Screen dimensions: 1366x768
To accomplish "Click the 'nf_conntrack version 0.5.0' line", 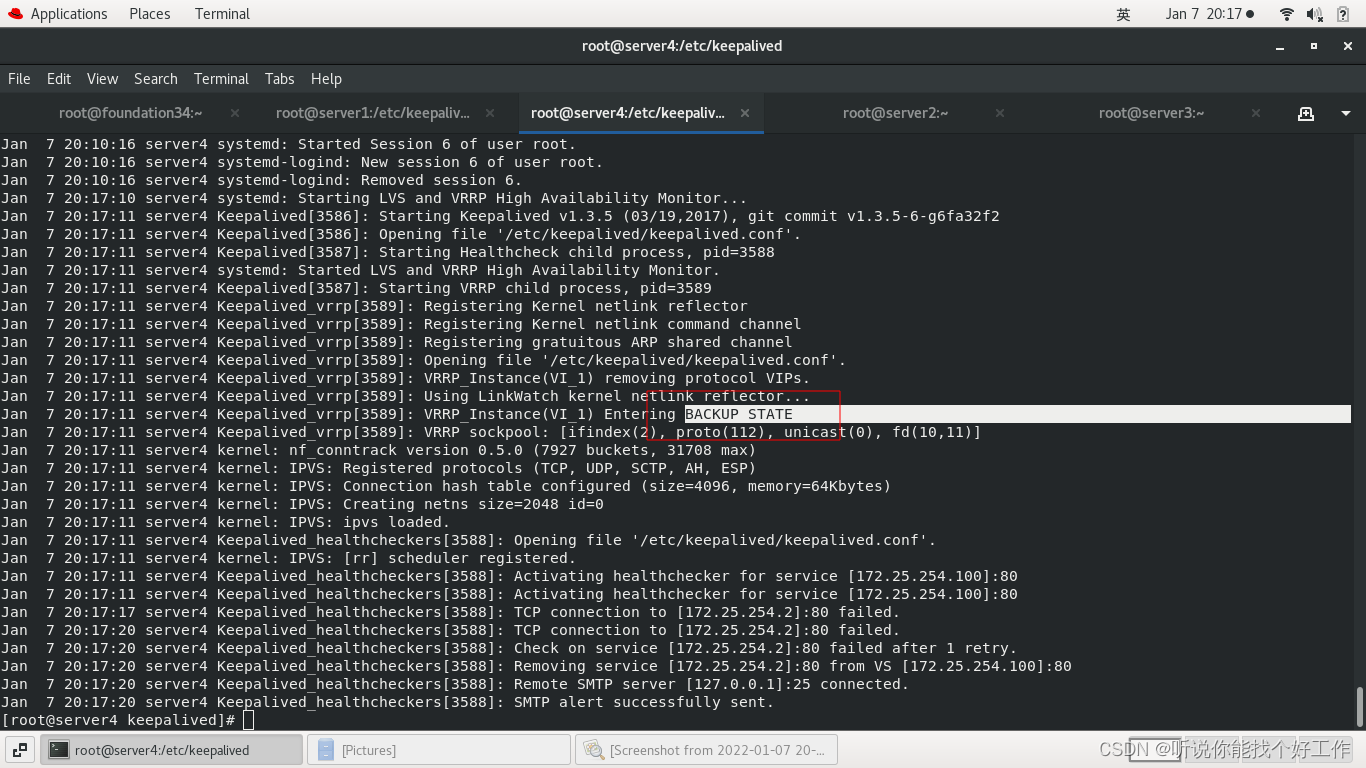I will pos(379,450).
